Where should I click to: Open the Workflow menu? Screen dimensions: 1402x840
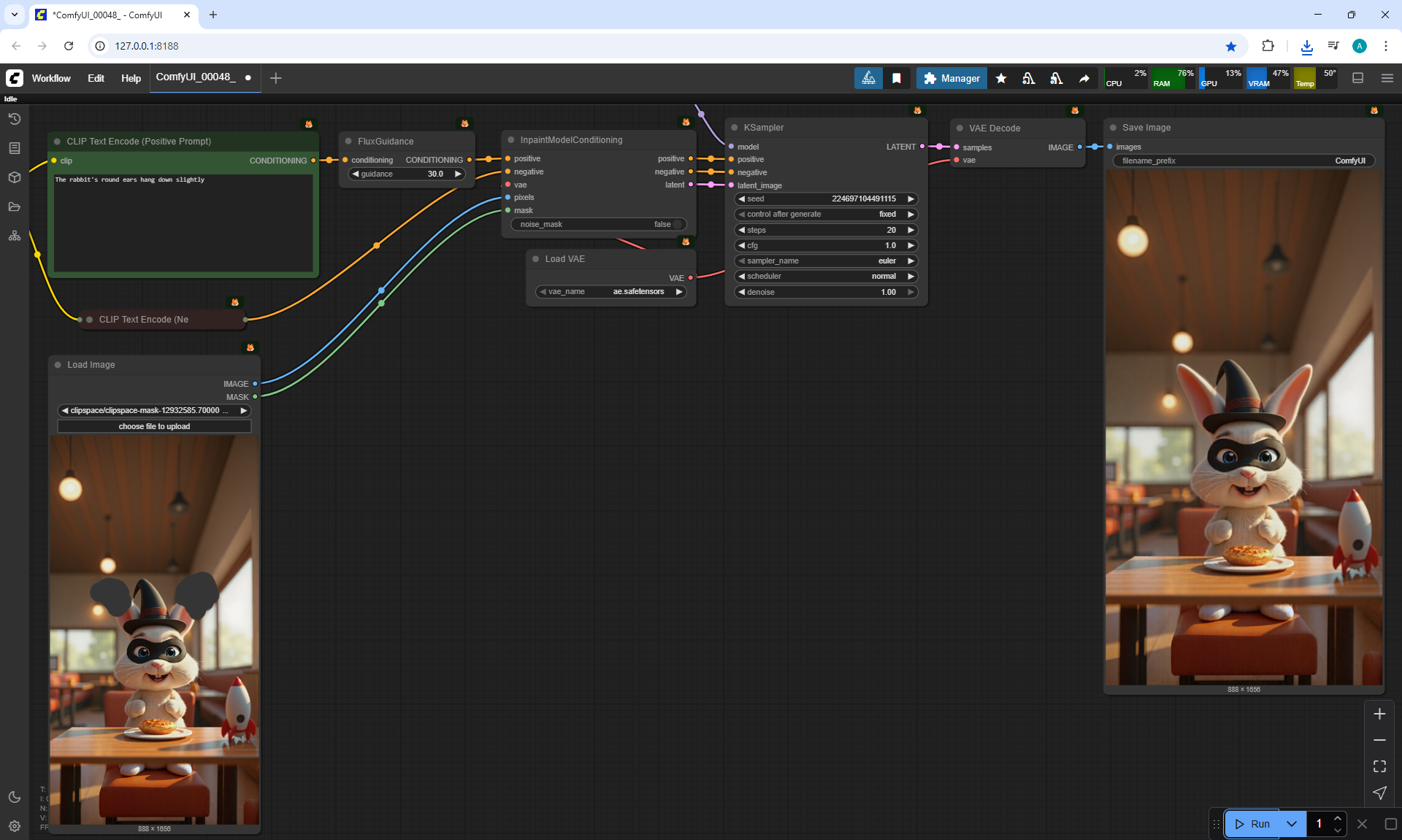[x=51, y=78]
